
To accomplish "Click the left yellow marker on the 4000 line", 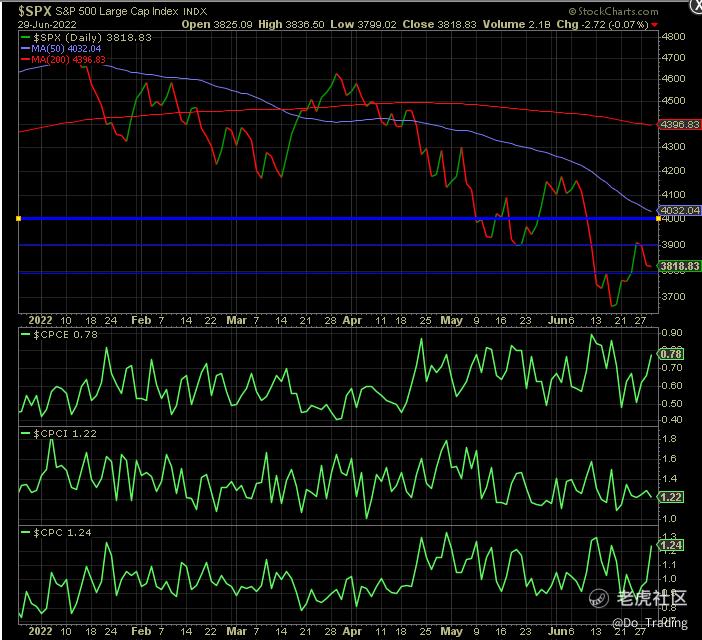I will [x=19, y=218].
